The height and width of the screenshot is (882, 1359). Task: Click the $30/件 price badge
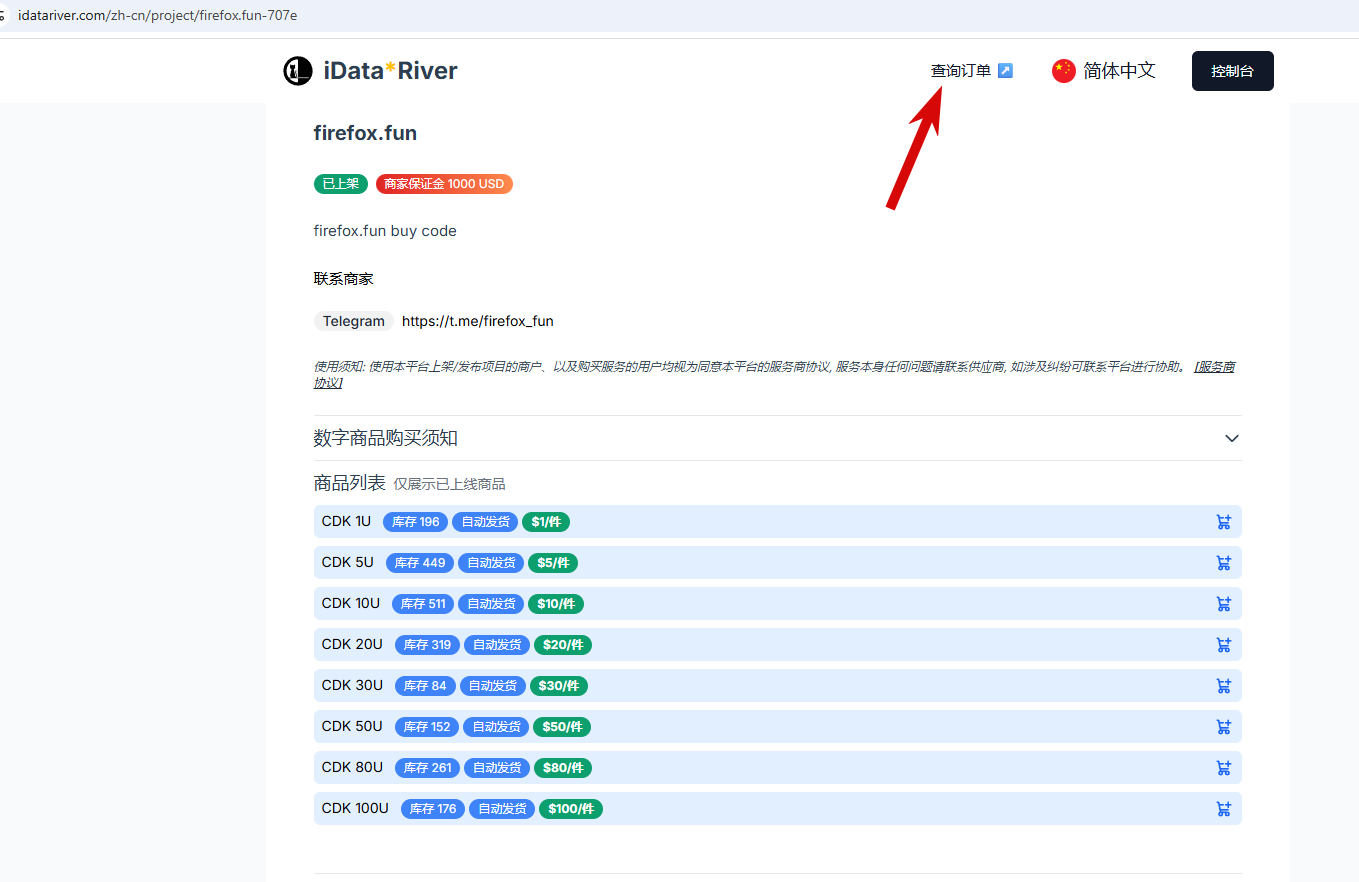[559, 686]
